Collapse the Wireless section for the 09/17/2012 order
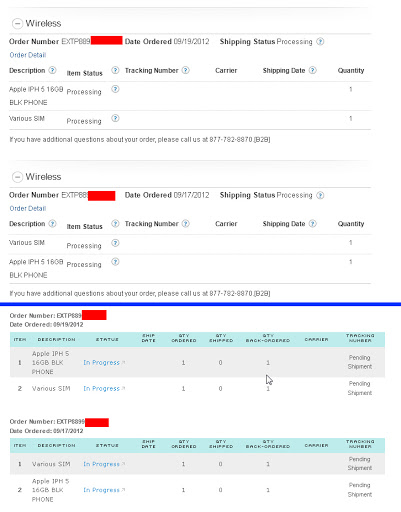The image size is (401, 512). 17,177
